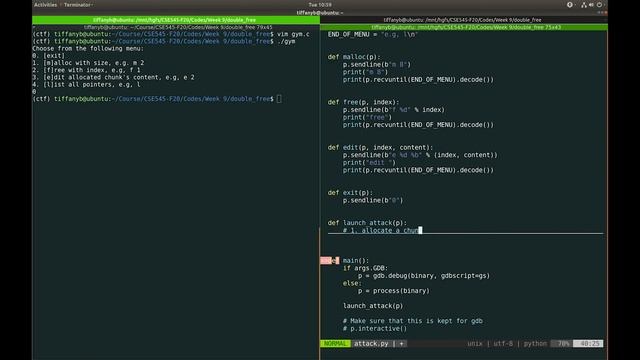
Task: Click the print("edit ") line
Action: coord(369,163)
